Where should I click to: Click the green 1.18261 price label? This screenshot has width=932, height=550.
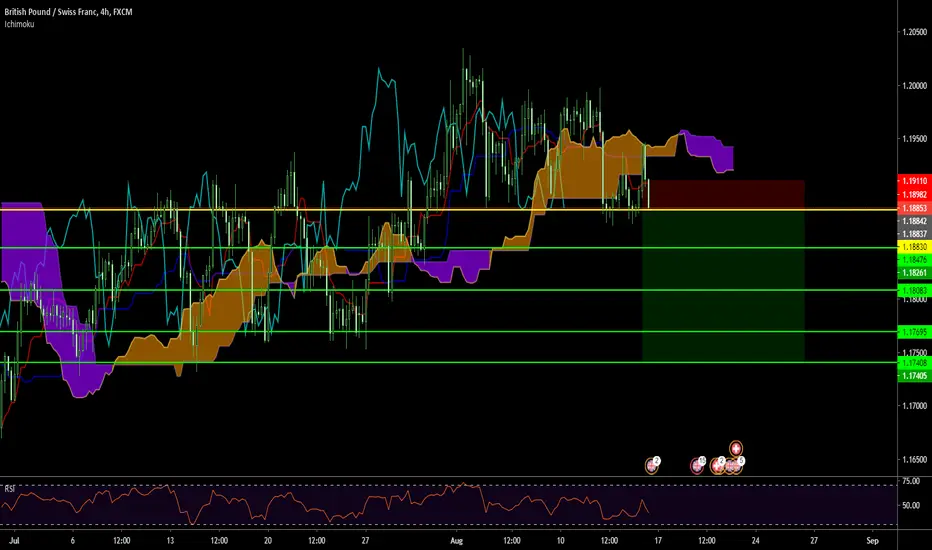(x=914, y=273)
